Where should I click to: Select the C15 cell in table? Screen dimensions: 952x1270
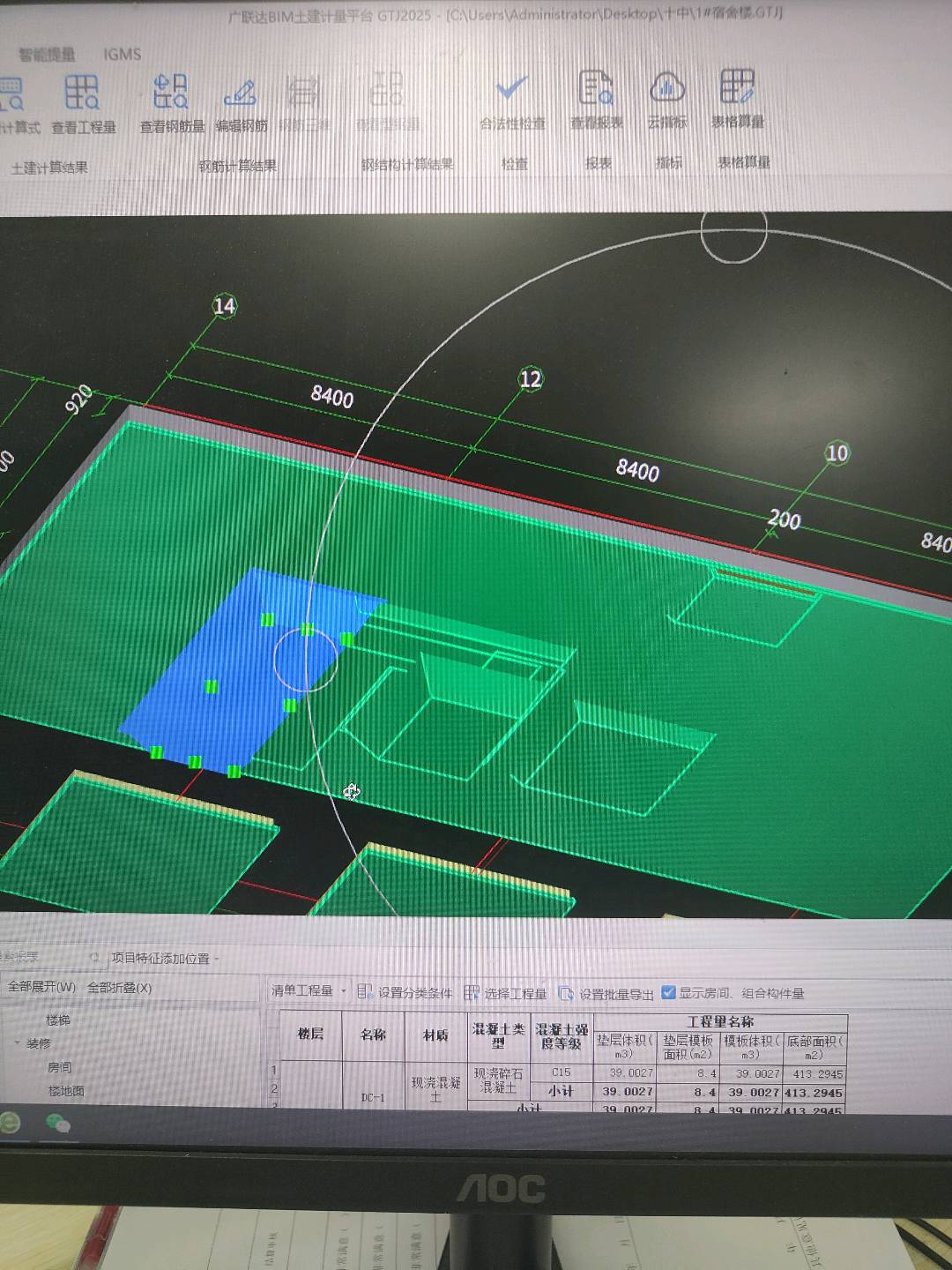pos(562,1072)
